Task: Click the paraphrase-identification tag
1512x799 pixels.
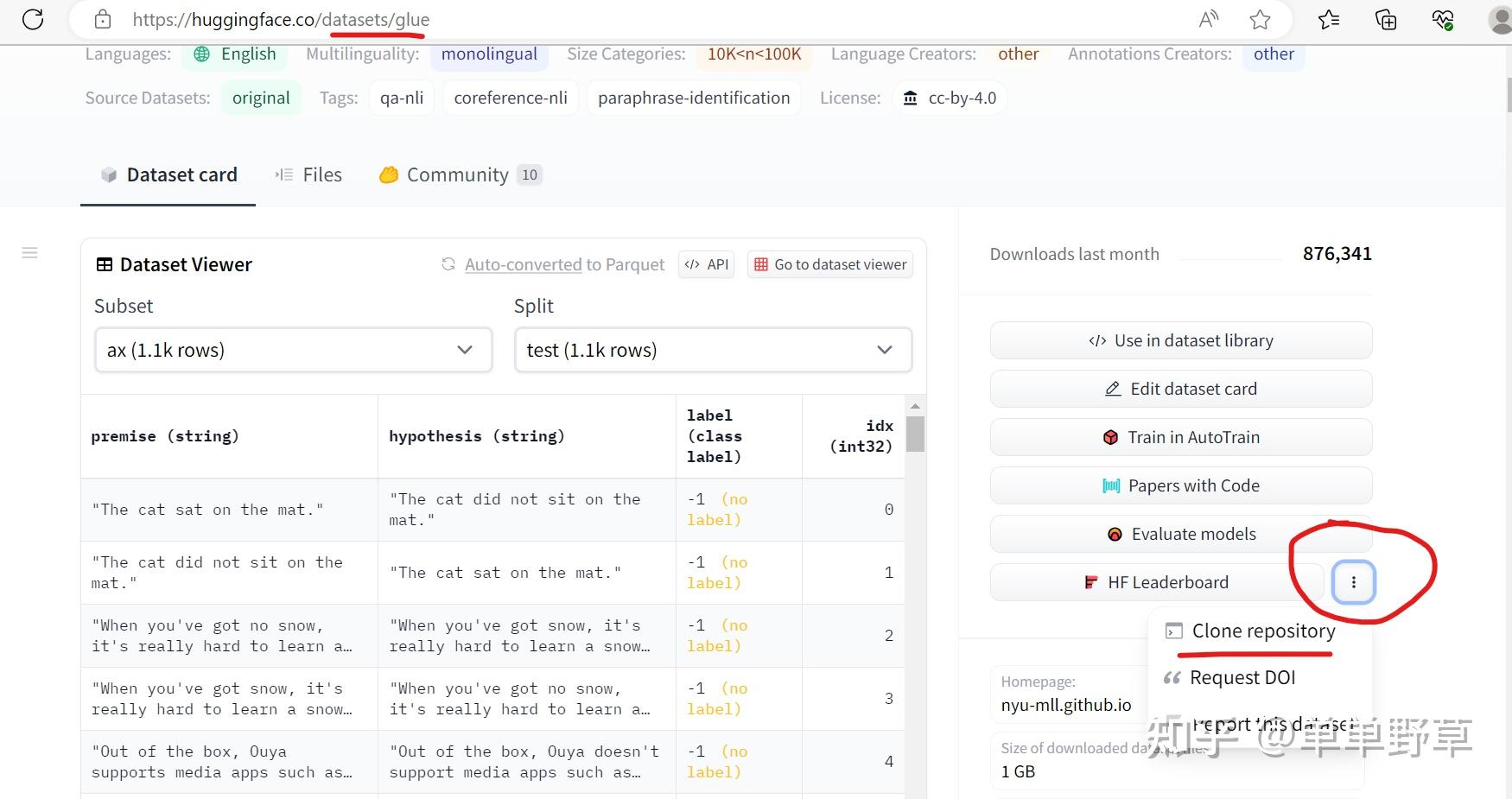Action: (694, 98)
